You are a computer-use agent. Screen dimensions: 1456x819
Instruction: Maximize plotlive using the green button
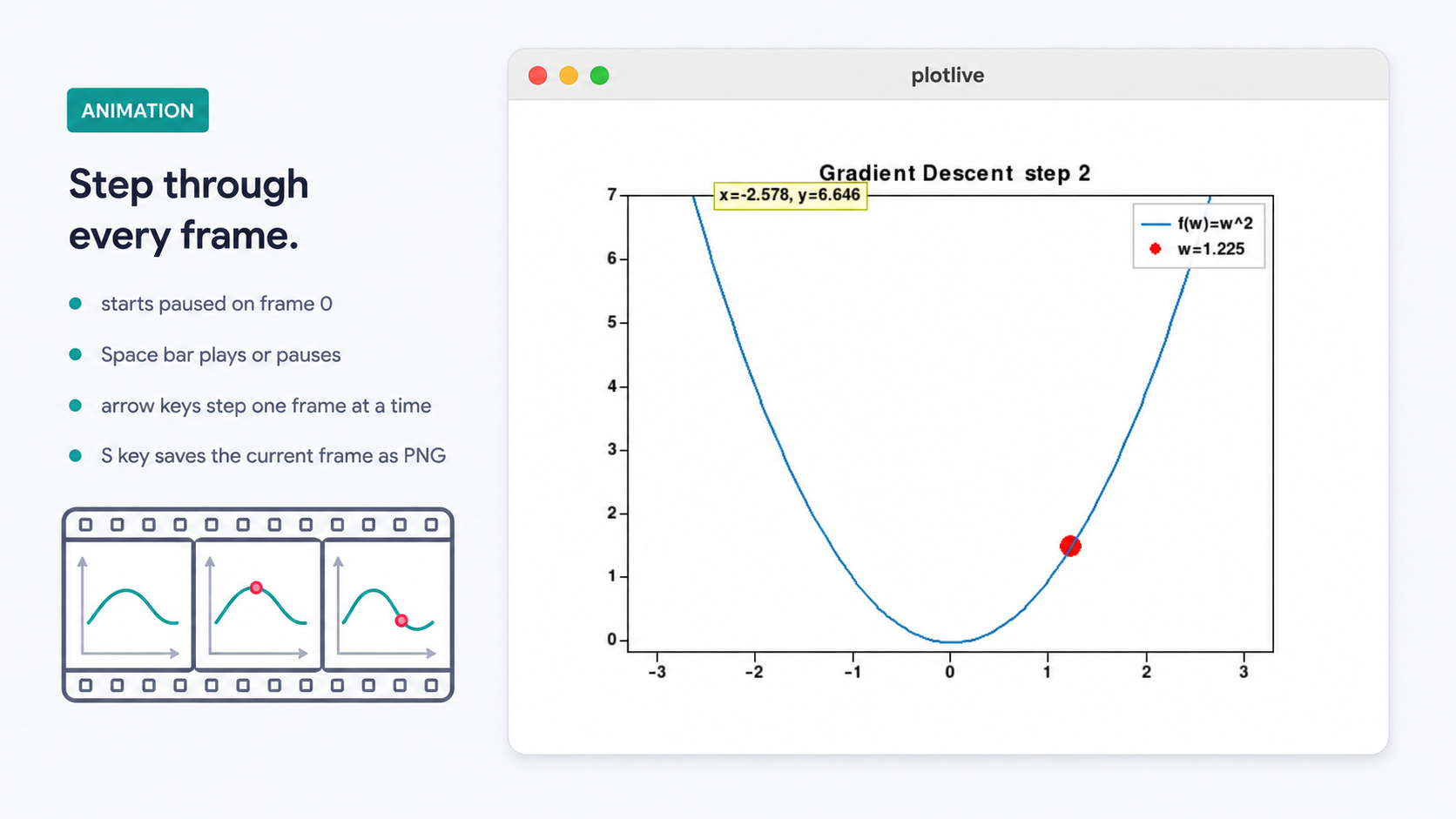(599, 76)
